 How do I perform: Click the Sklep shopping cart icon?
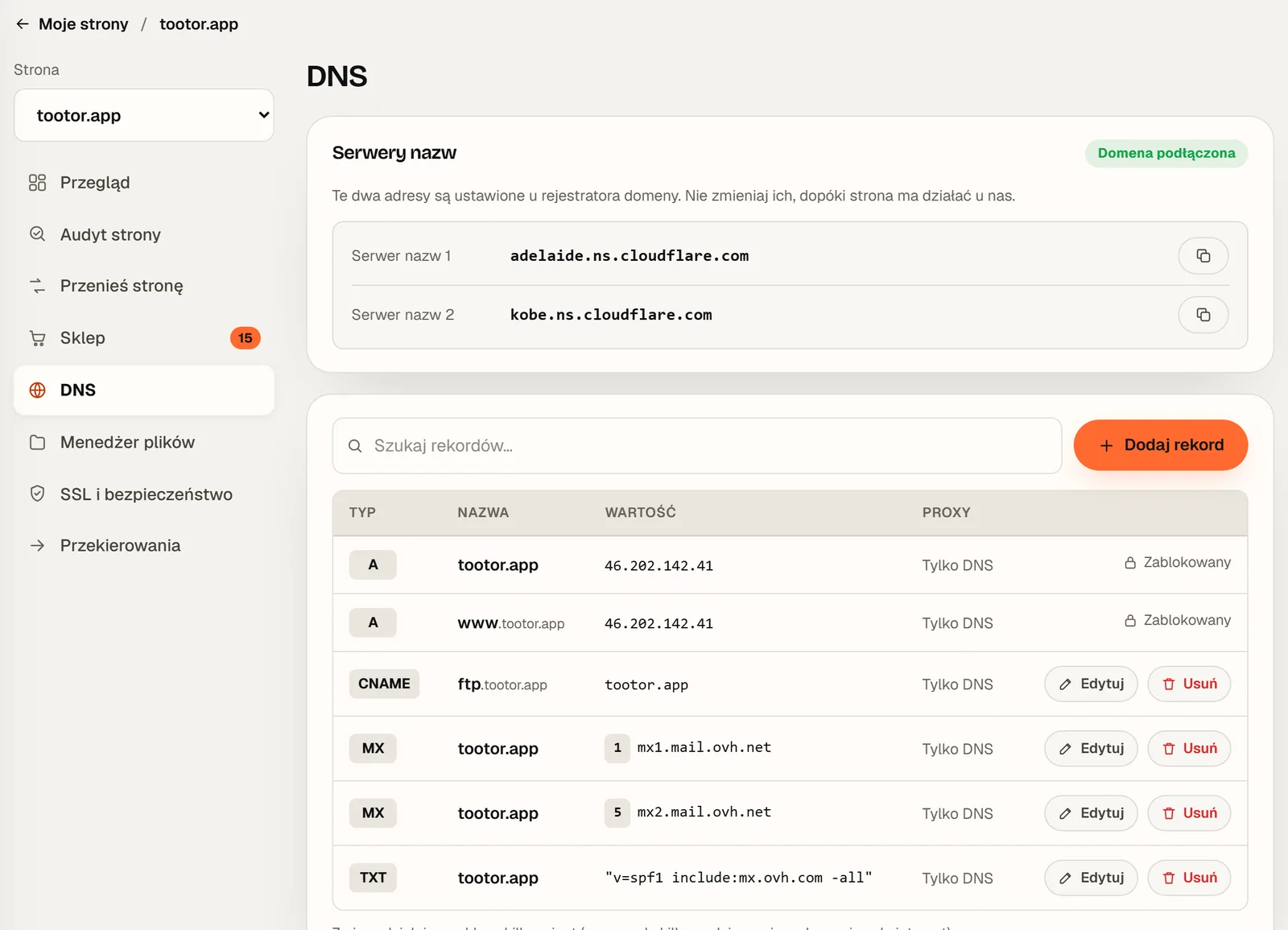[37, 338]
